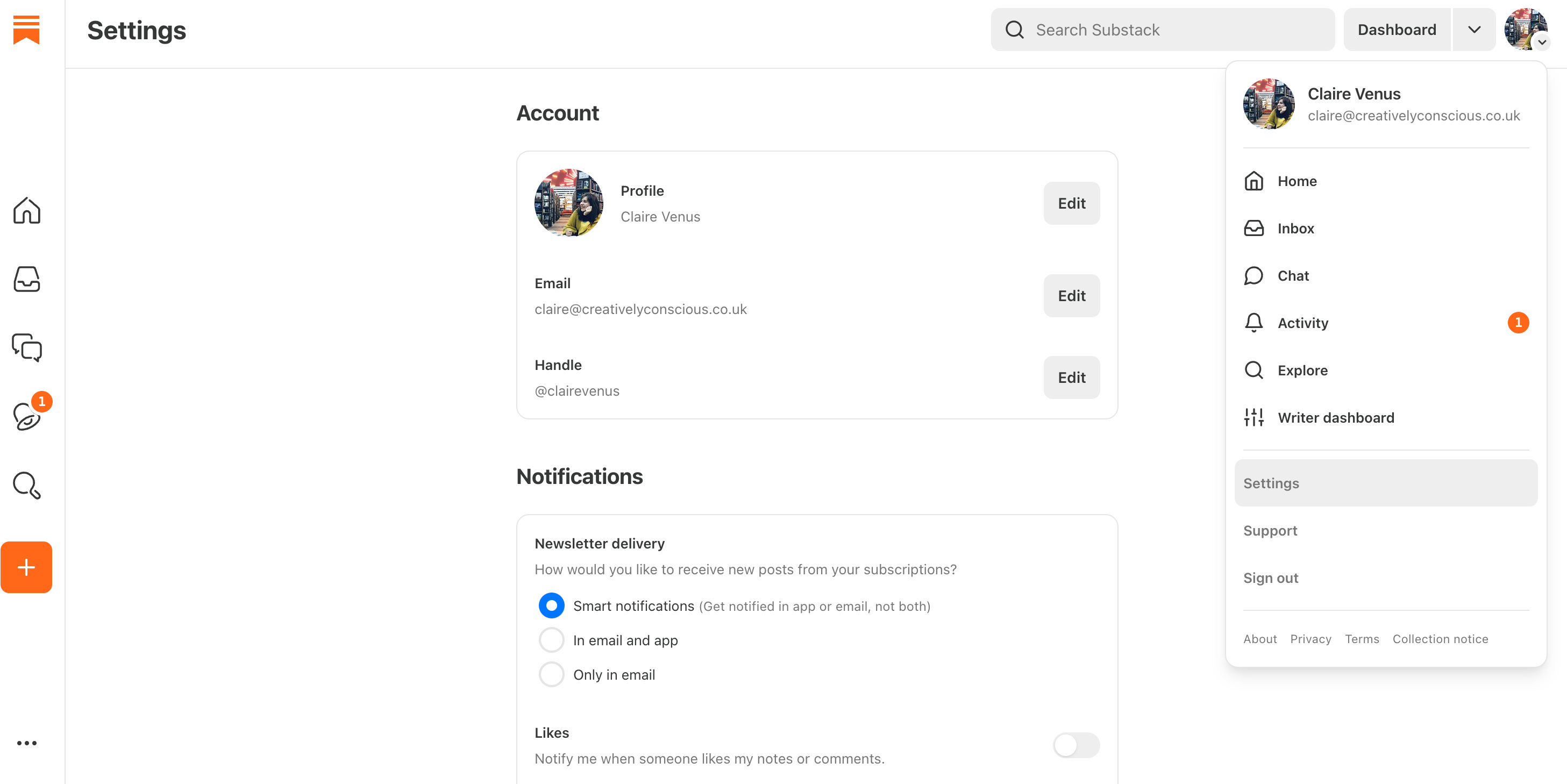The image size is (1567, 784).
Task: Select Sign out in the menu
Action: coord(1270,578)
